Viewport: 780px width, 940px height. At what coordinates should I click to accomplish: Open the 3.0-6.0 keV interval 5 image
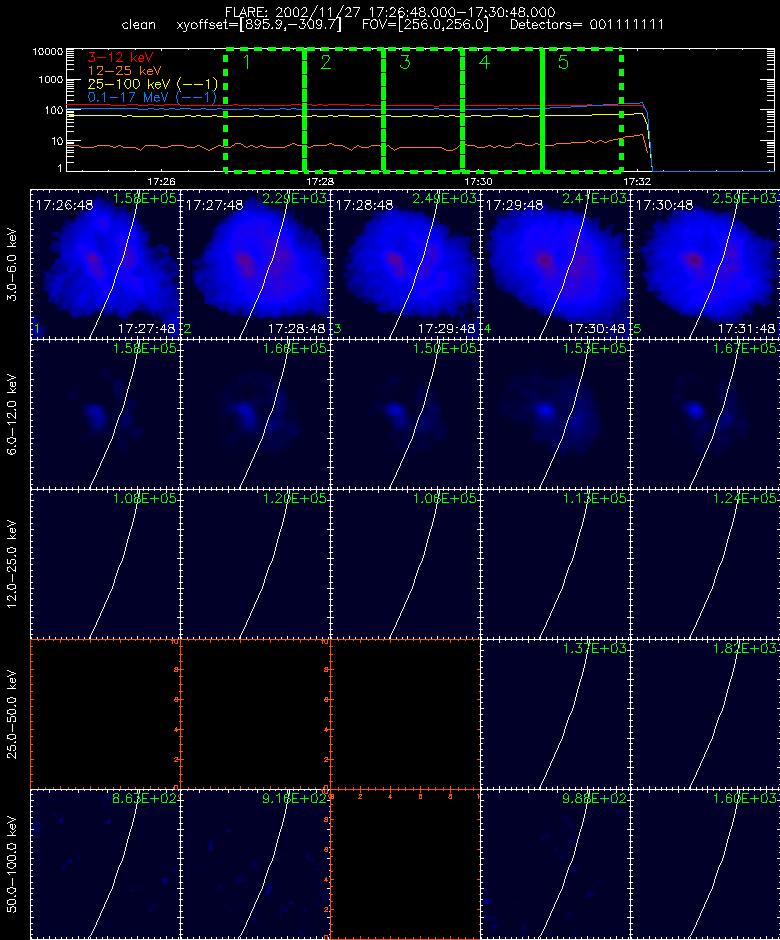pyautogui.click(x=705, y=264)
